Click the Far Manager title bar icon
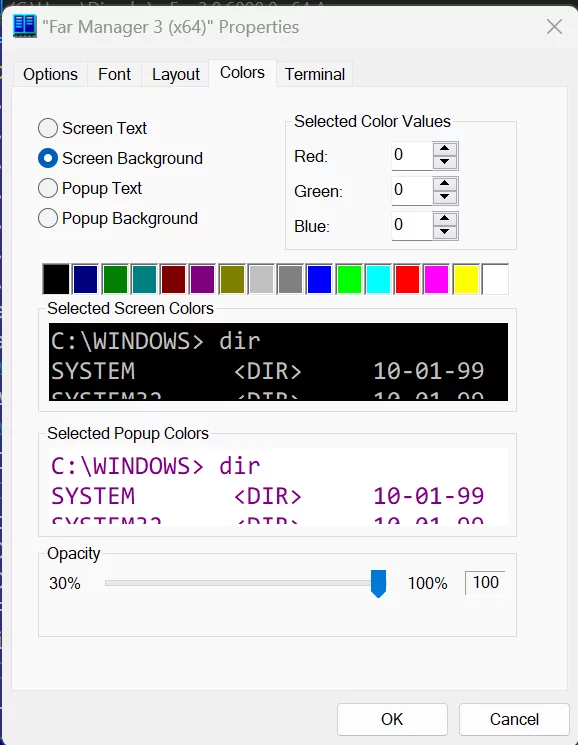The image size is (578, 745). [24, 26]
